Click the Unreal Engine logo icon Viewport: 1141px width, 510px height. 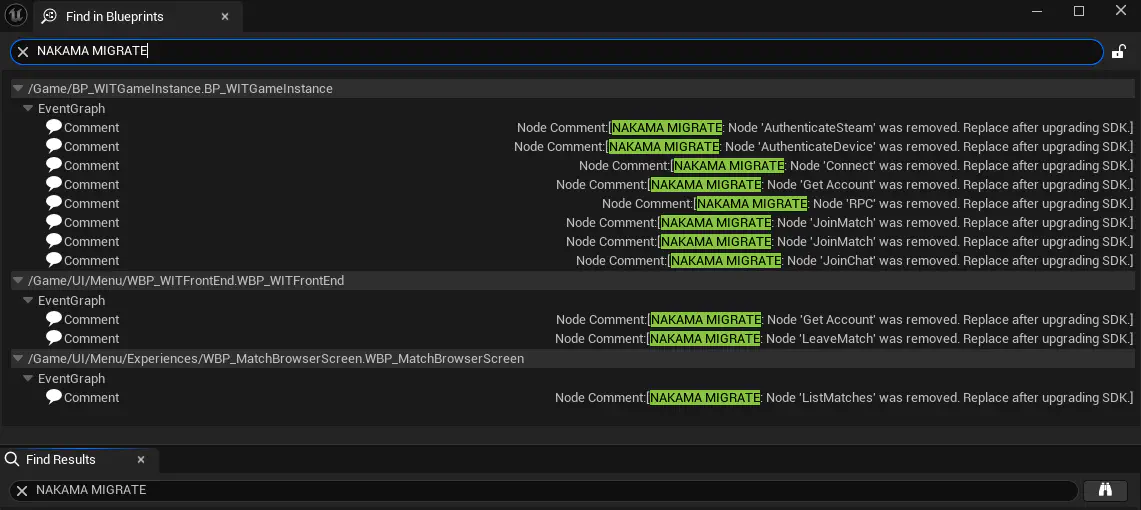(x=17, y=15)
